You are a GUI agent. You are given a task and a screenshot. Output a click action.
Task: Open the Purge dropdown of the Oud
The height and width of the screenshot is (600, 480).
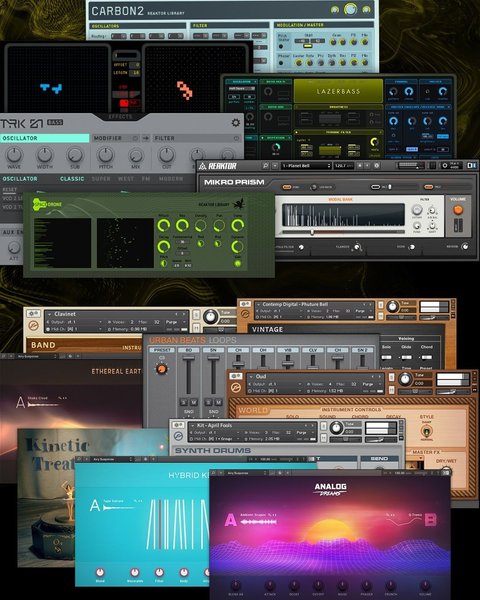click(x=370, y=384)
